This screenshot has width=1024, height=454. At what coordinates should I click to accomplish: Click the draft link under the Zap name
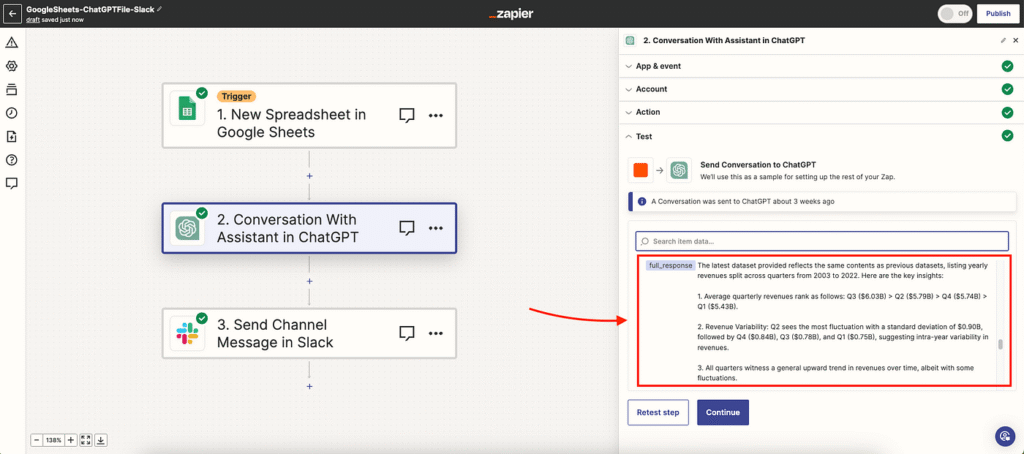(32, 20)
